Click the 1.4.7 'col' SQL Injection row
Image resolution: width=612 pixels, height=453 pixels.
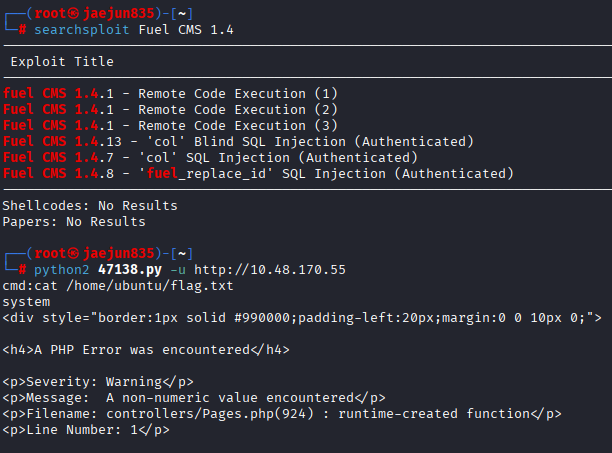(210, 158)
